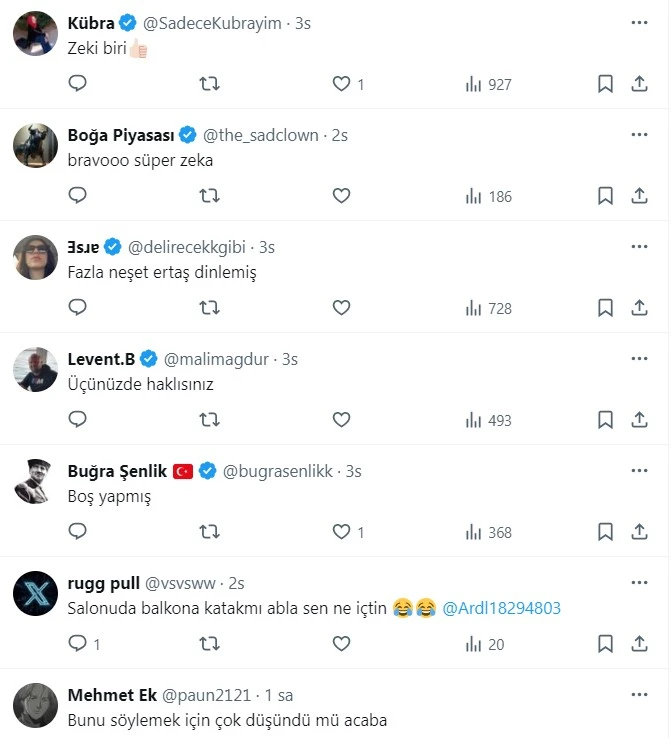Go to Levent.B's profile via display name

pos(101,359)
